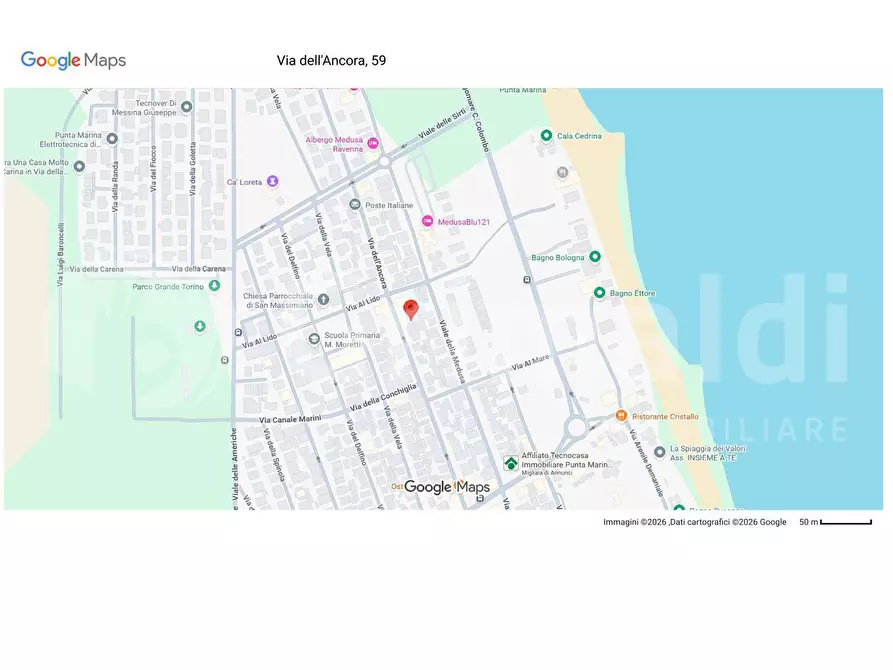Open the MedusaBlu121 hotel marker
Image resolution: width=893 pixels, height=670 pixels.
point(427,221)
